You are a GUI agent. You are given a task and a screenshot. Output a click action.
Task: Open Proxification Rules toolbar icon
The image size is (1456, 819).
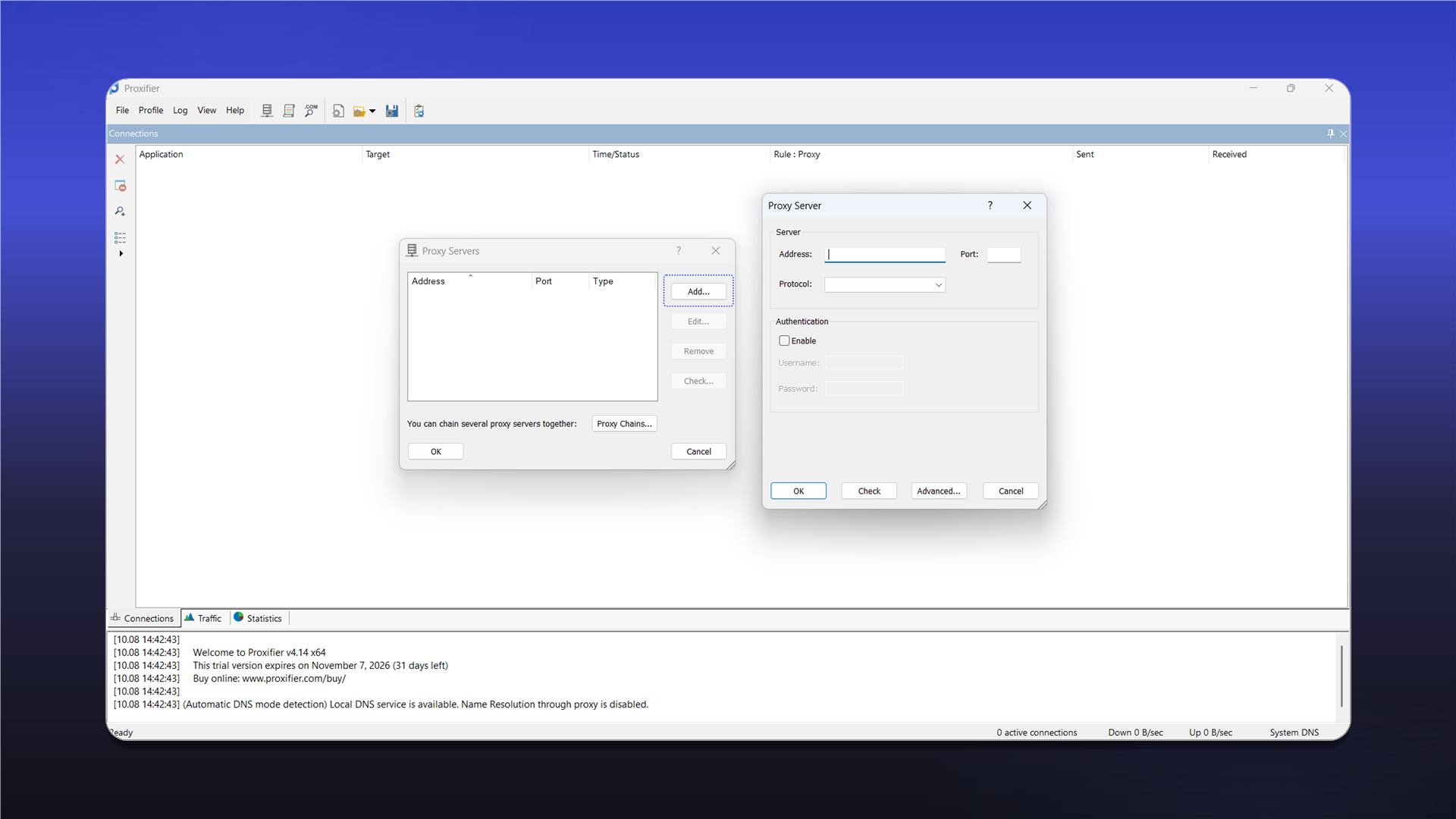click(x=289, y=111)
